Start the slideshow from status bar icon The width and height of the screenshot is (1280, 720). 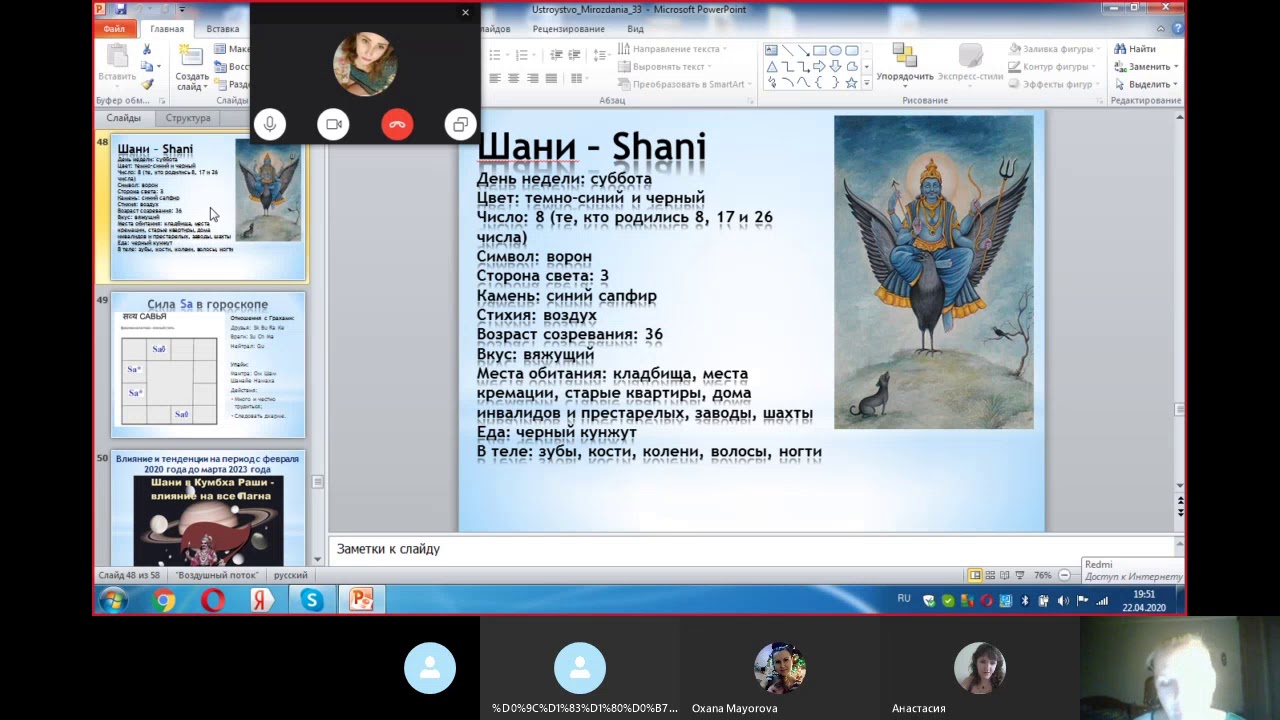click(1019, 575)
